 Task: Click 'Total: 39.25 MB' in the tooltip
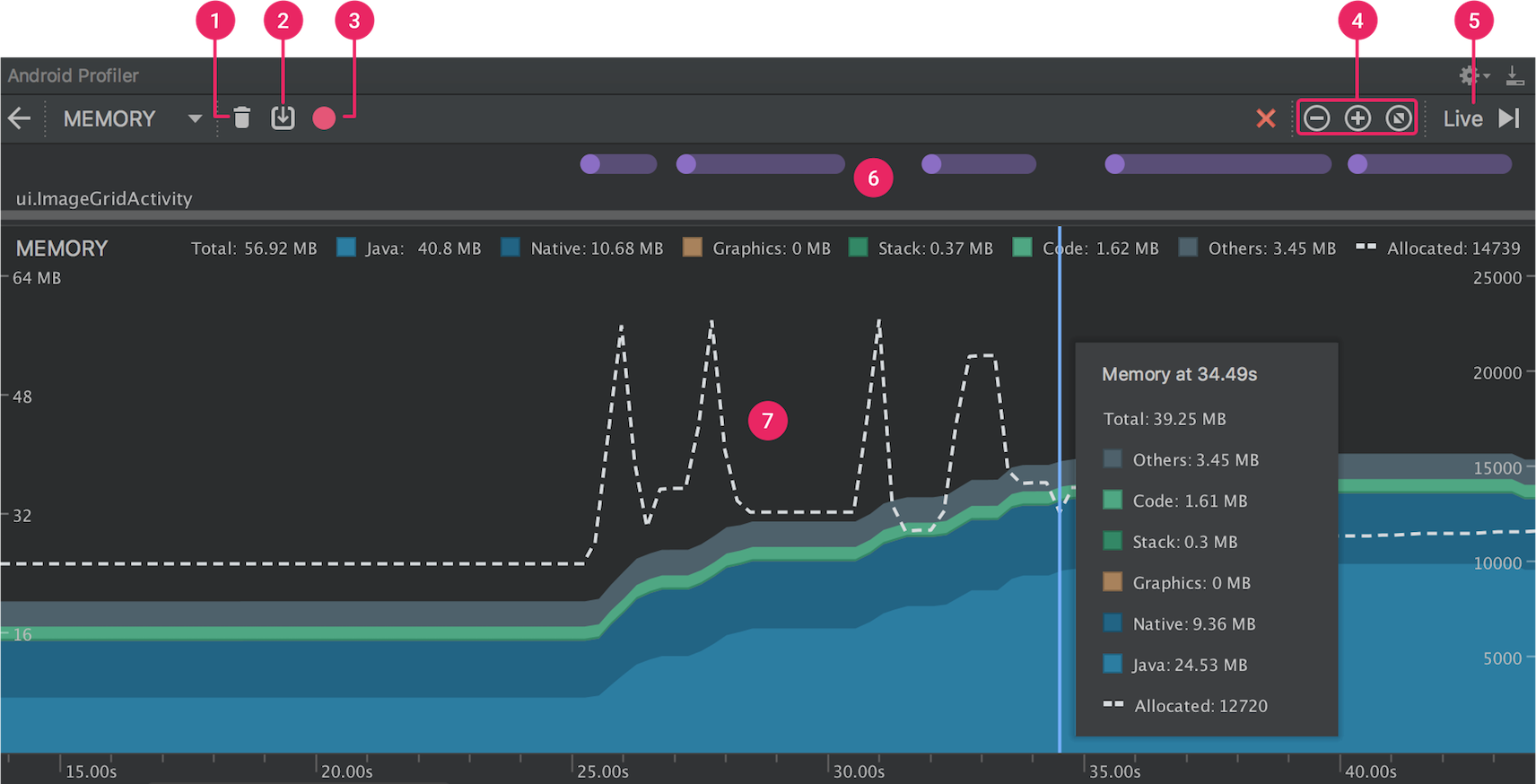[x=1165, y=419]
